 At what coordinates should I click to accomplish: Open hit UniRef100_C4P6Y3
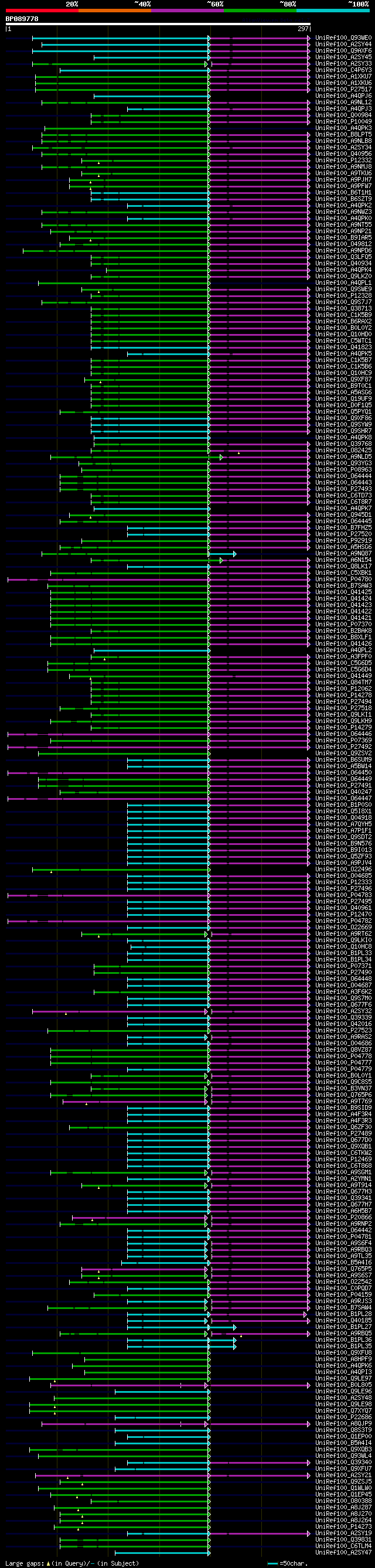[x=343, y=70]
